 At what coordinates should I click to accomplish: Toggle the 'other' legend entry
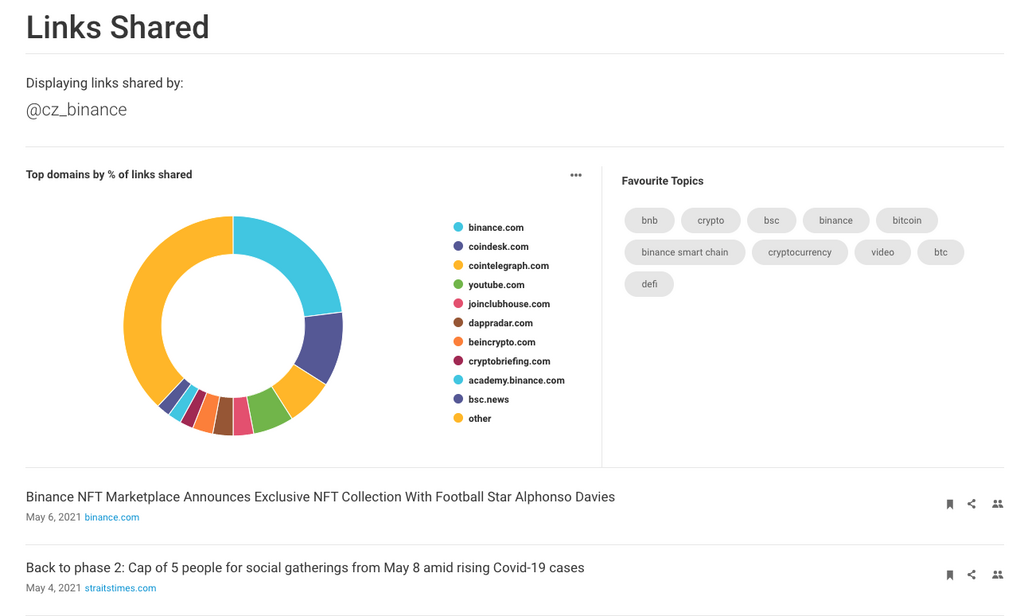(x=479, y=419)
